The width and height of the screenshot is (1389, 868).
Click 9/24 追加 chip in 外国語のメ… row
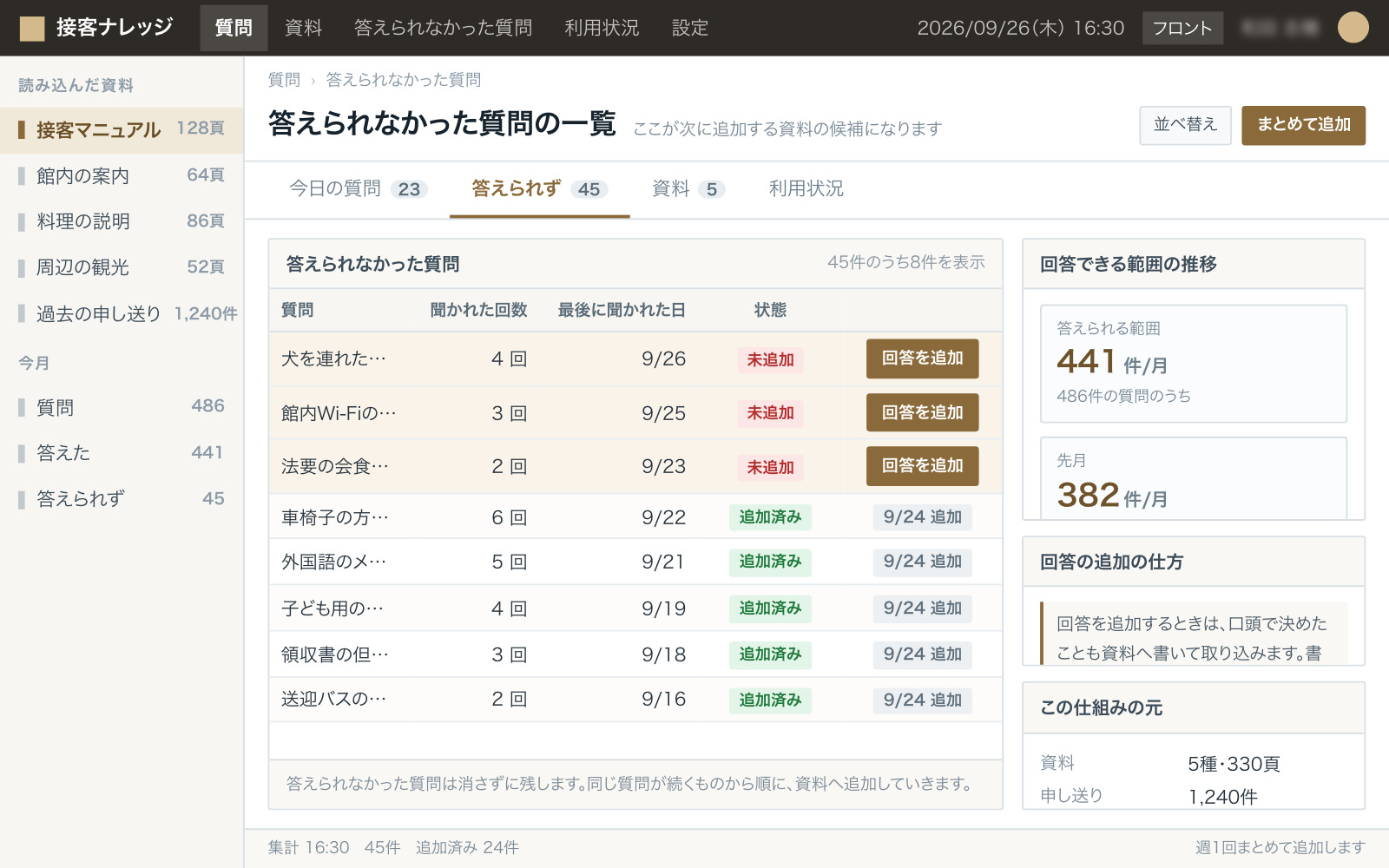tap(922, 562)
